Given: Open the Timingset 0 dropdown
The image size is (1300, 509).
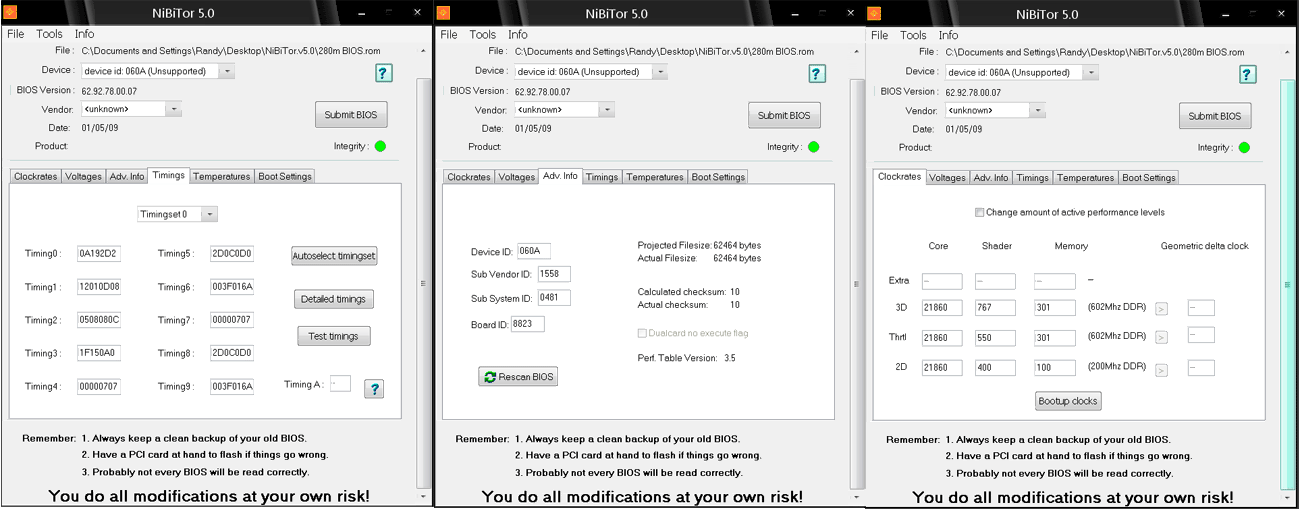Looking at the screenshot, I should click(209, 214).
